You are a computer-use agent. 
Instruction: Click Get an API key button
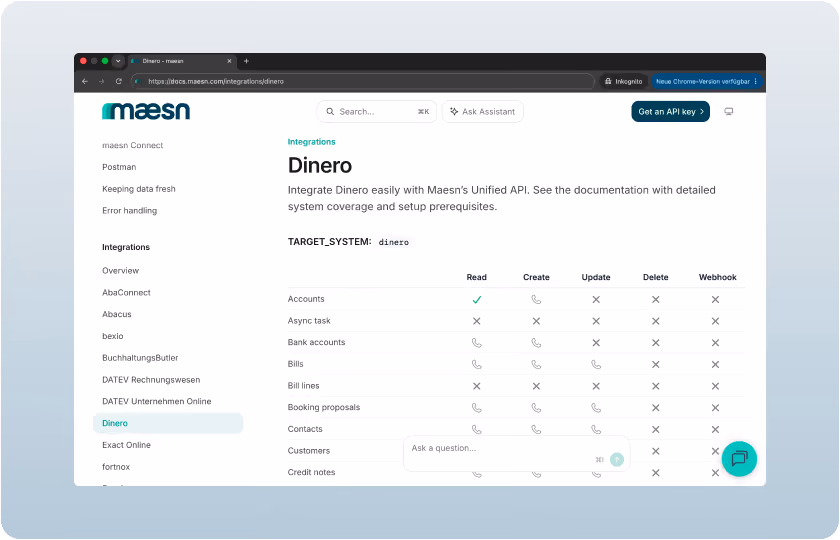pyautogui.click(x=670, y=111)
